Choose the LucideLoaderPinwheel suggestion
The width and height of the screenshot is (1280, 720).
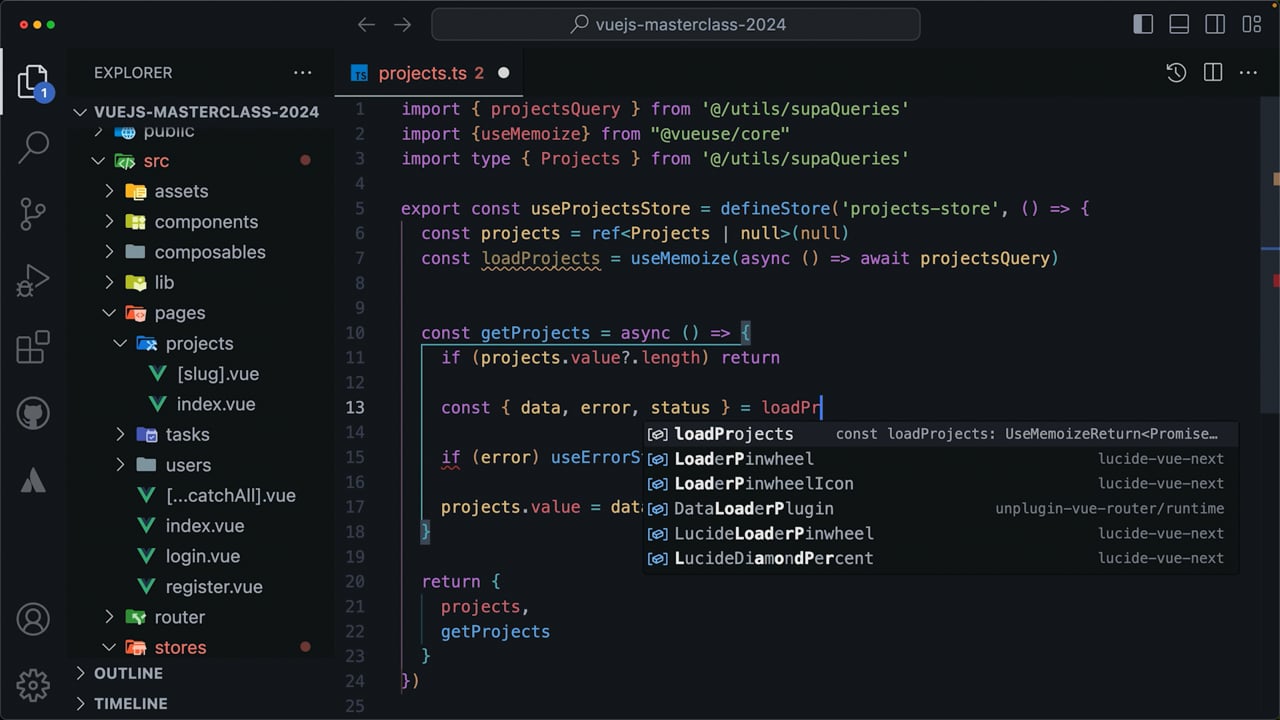point(940,534)
